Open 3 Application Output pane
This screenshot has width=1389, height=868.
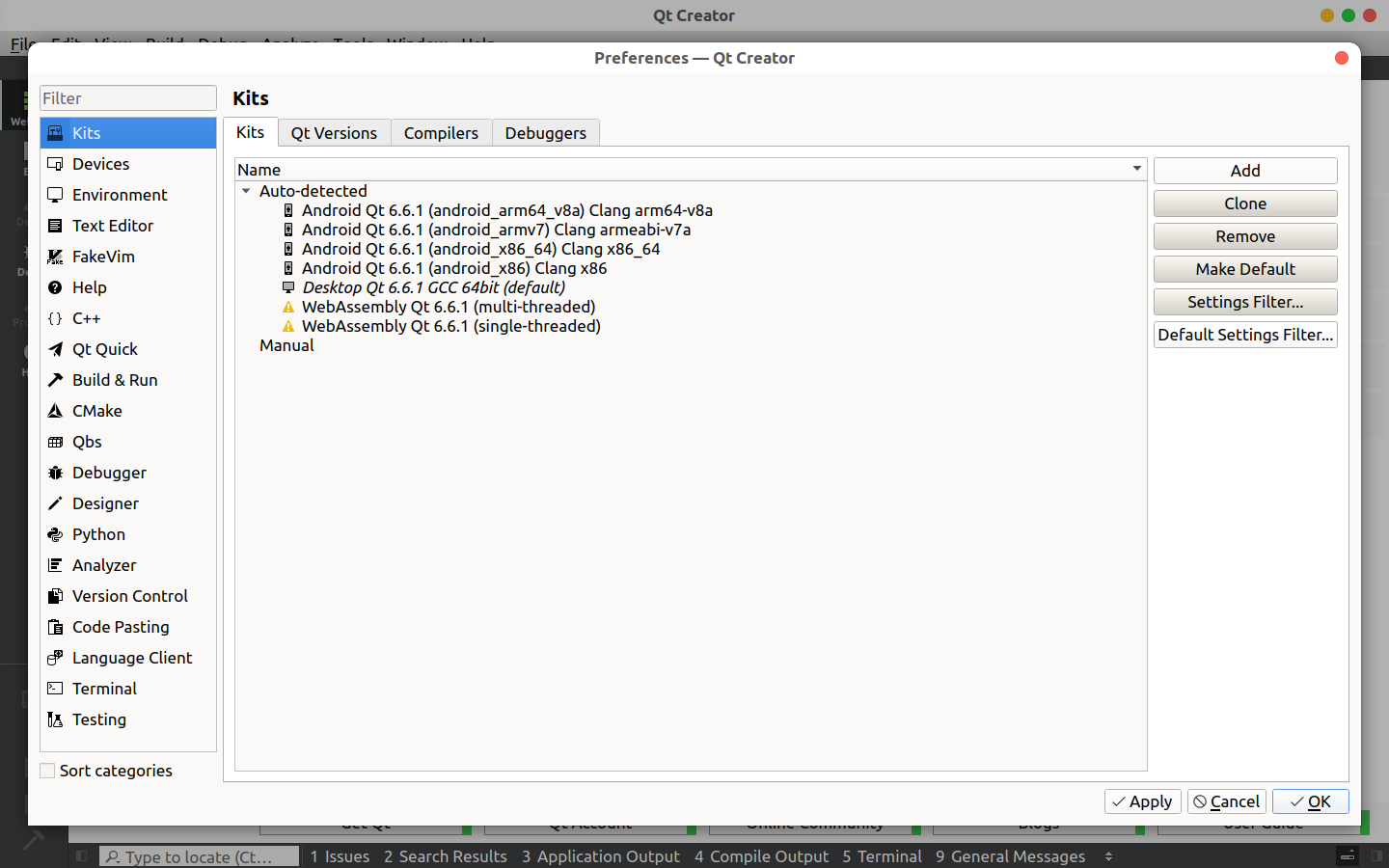(x=601, y=856)
